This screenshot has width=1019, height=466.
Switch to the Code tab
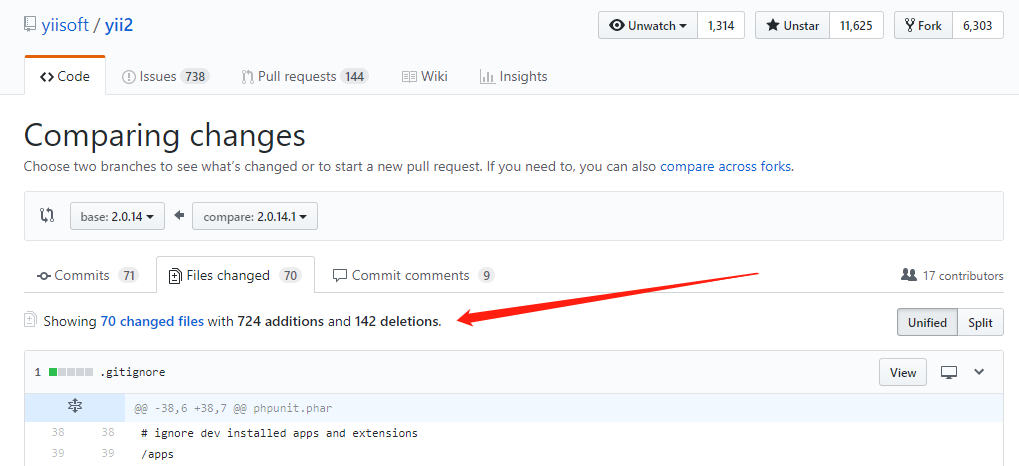coord(65,77)
